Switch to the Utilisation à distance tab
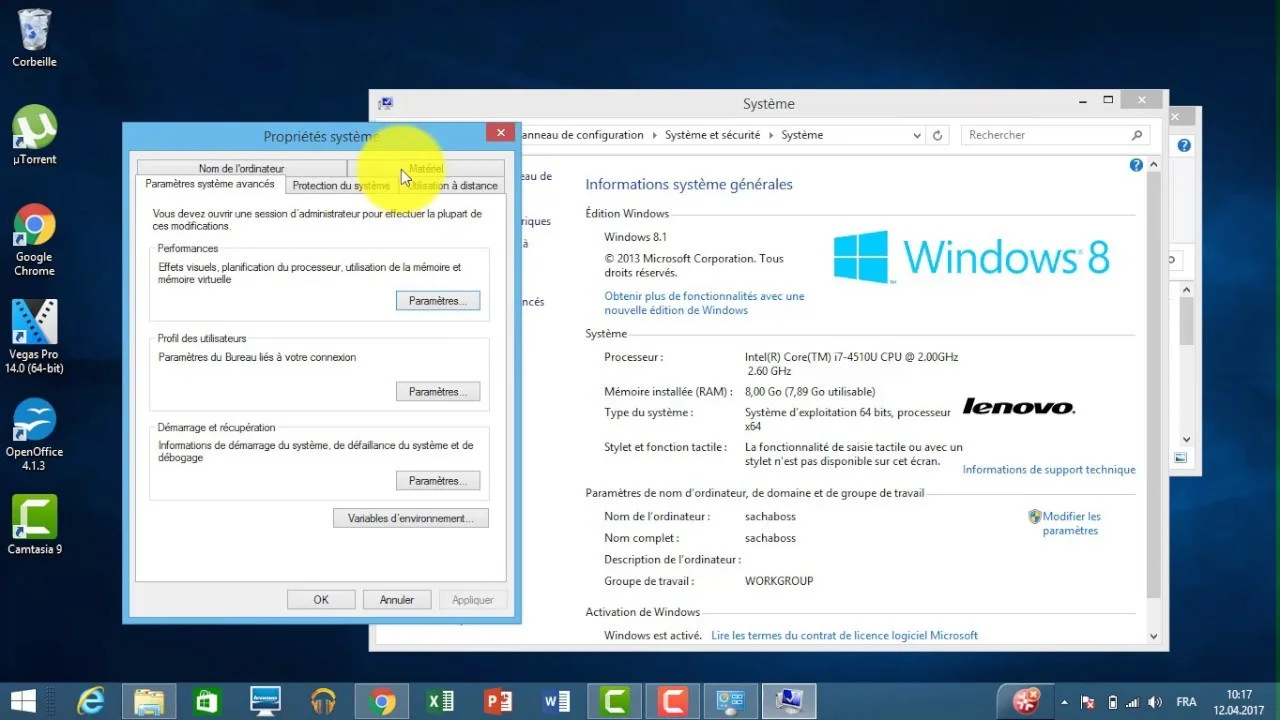The image size is (1280, 720). click(x=452, y=185)
